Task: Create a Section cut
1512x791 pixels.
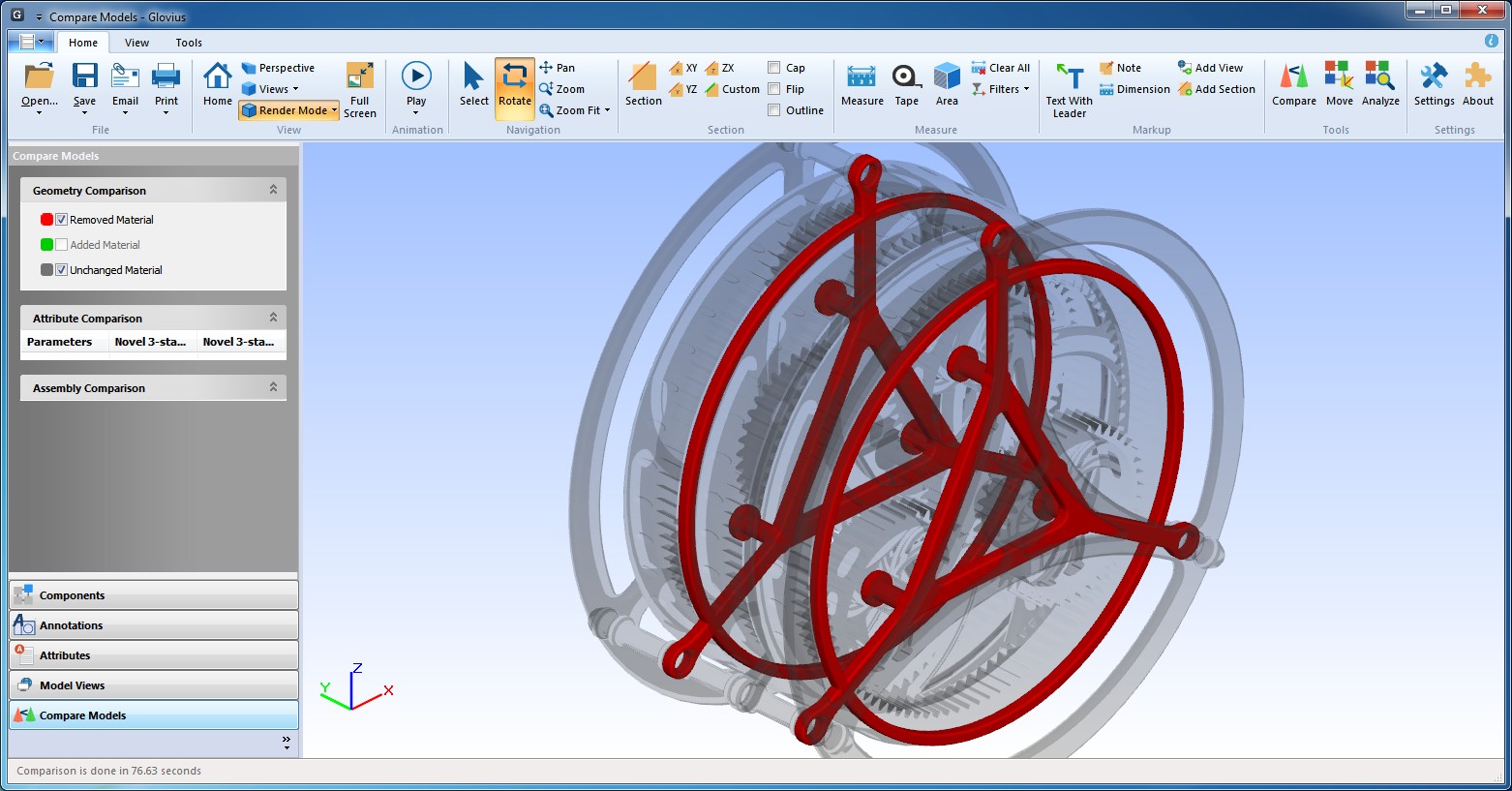Action: tap(644, 85)
